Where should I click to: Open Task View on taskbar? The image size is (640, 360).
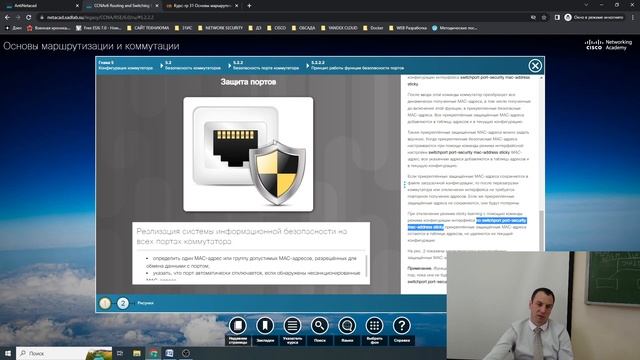pyautogui.click(x=120, y=353)
